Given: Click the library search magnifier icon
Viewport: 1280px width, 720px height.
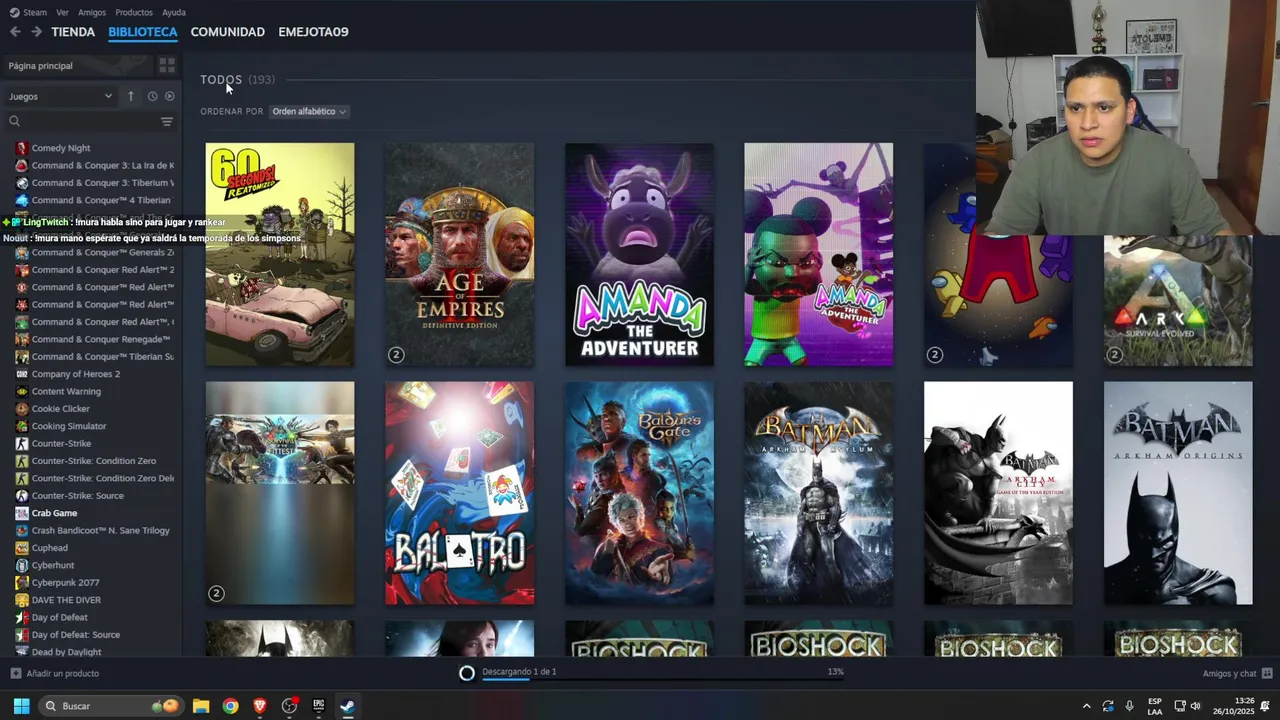Looking at the screenshot, I should point(14,121).
